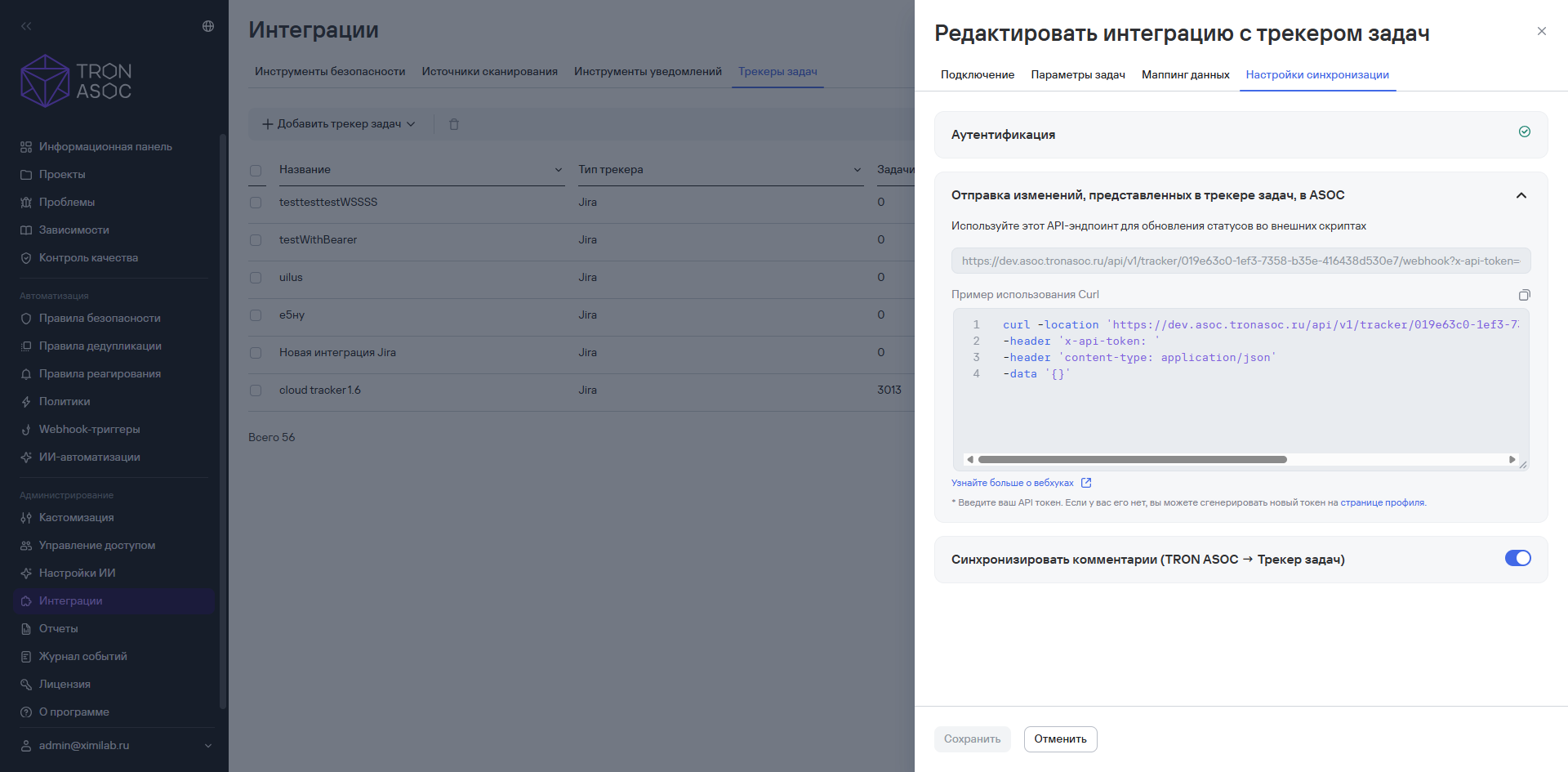Select all trackers header checkbox
This screenshot has height=772, width=1568.
256,171
